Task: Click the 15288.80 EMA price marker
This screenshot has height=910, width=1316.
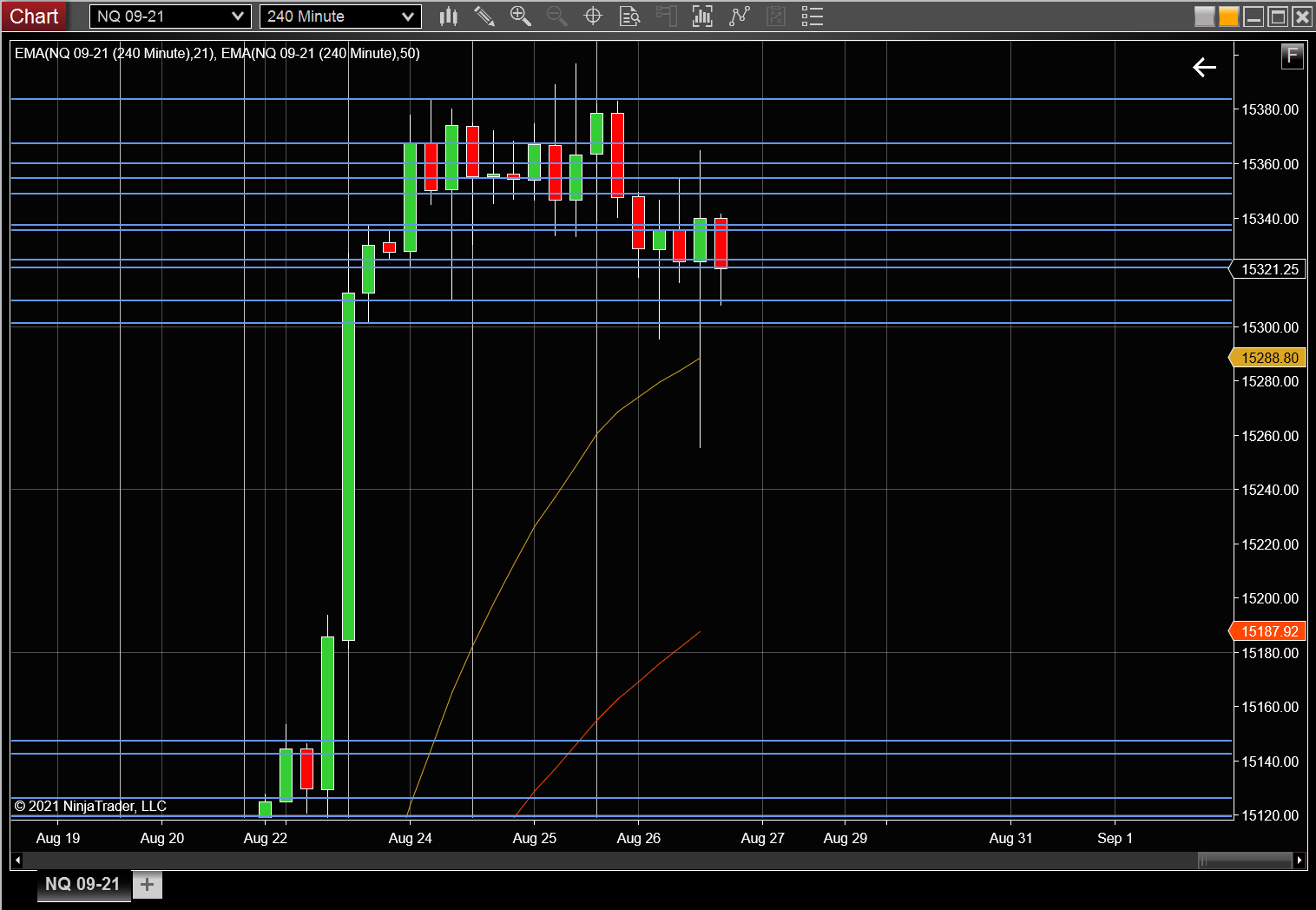Action: [1269, 358]
